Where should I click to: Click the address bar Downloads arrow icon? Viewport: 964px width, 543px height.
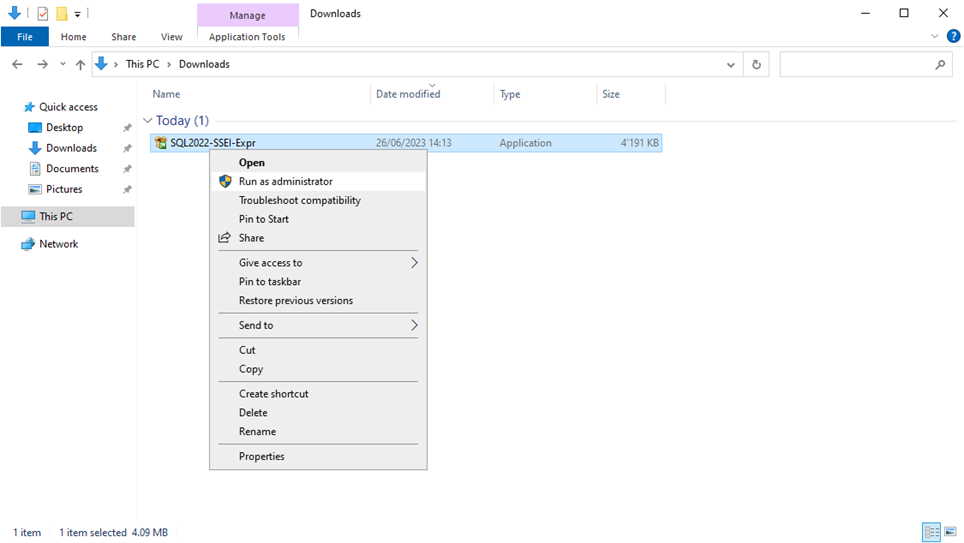tap(101, 63)
